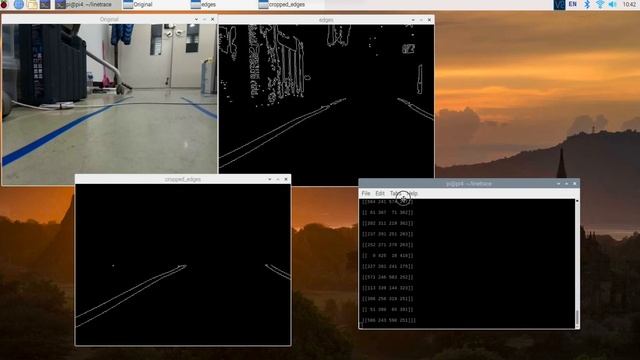
Task: Click the terminal title bar pi@pi4 ~/linetrace
Action: (469, 184)
